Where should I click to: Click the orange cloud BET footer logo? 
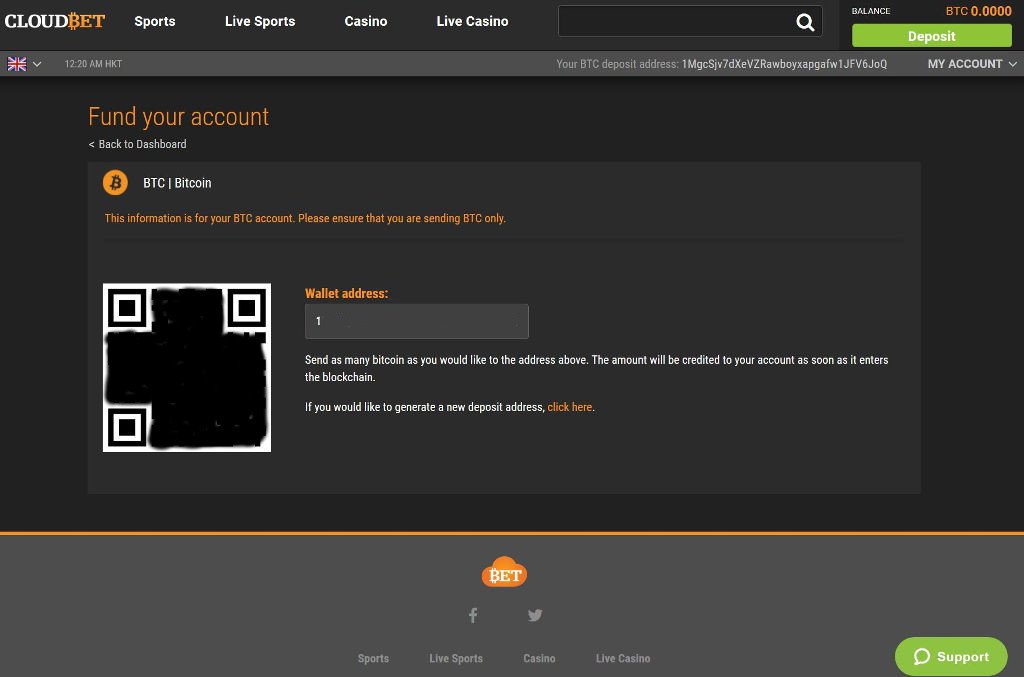pos(504,572)
